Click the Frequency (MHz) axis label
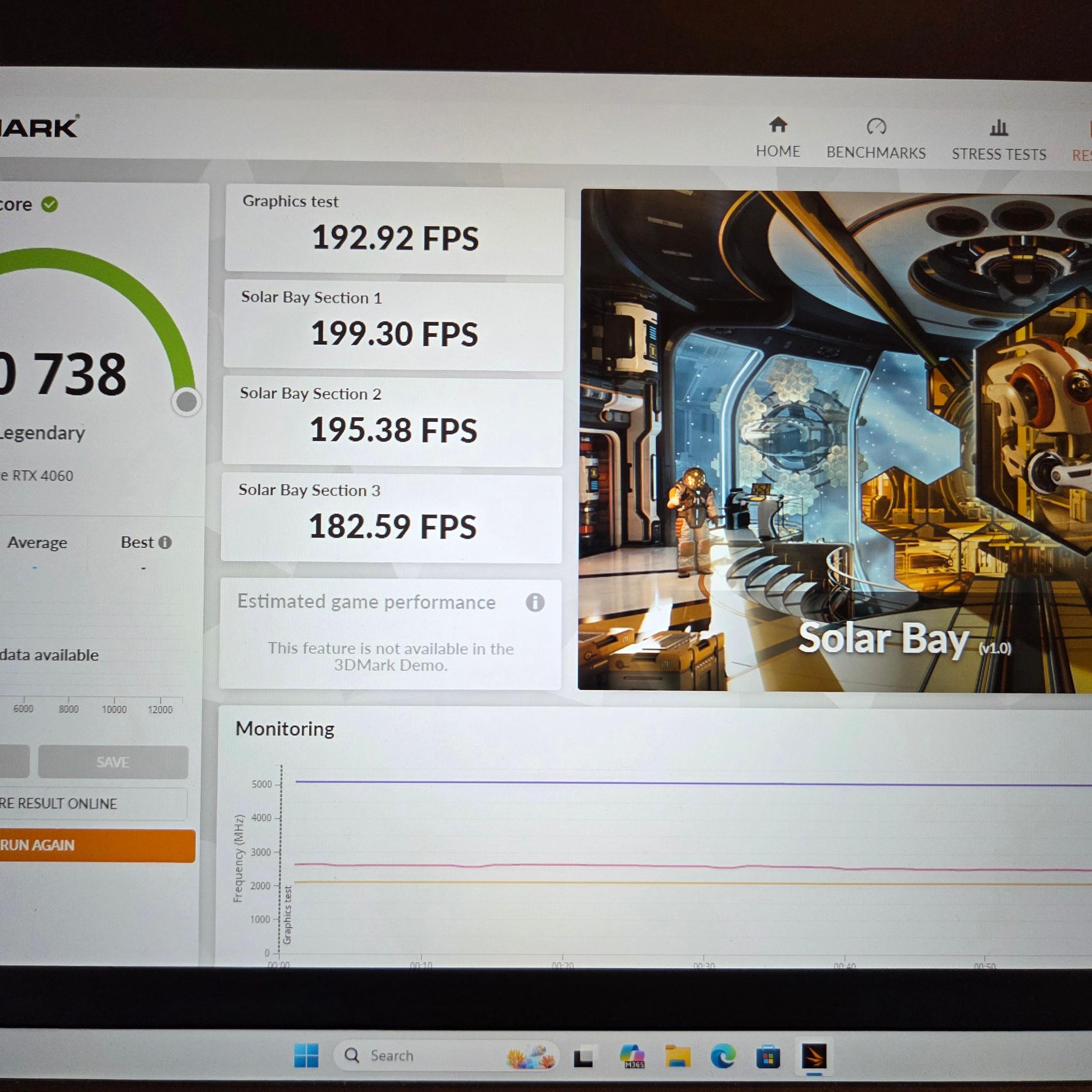This screenshot has width=1092, height=1092. click(238, 858)
